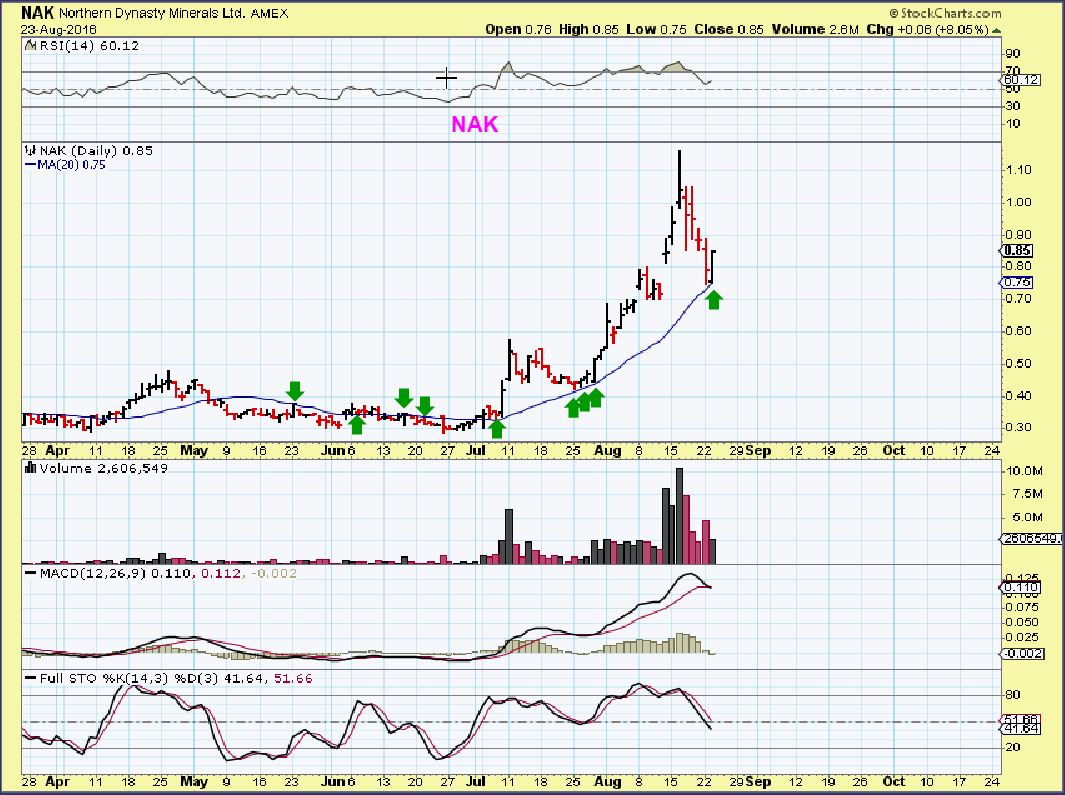Click the Northern Dynasty Minerals Ltd. AMEX title

pyautogui.click(x=173, y=13)
